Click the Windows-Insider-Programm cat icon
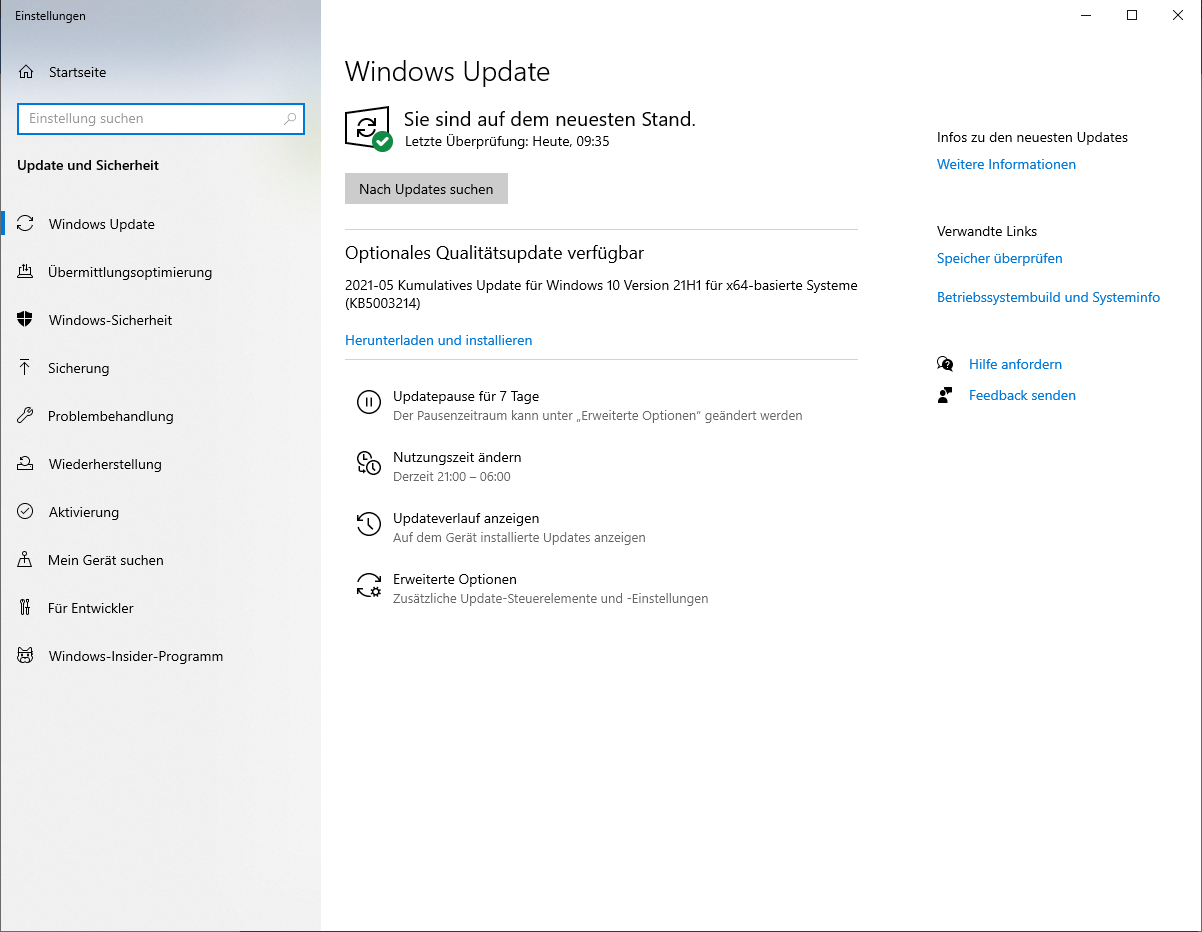The width and height of the screenshot is (1202, 932). coord(26,656)
